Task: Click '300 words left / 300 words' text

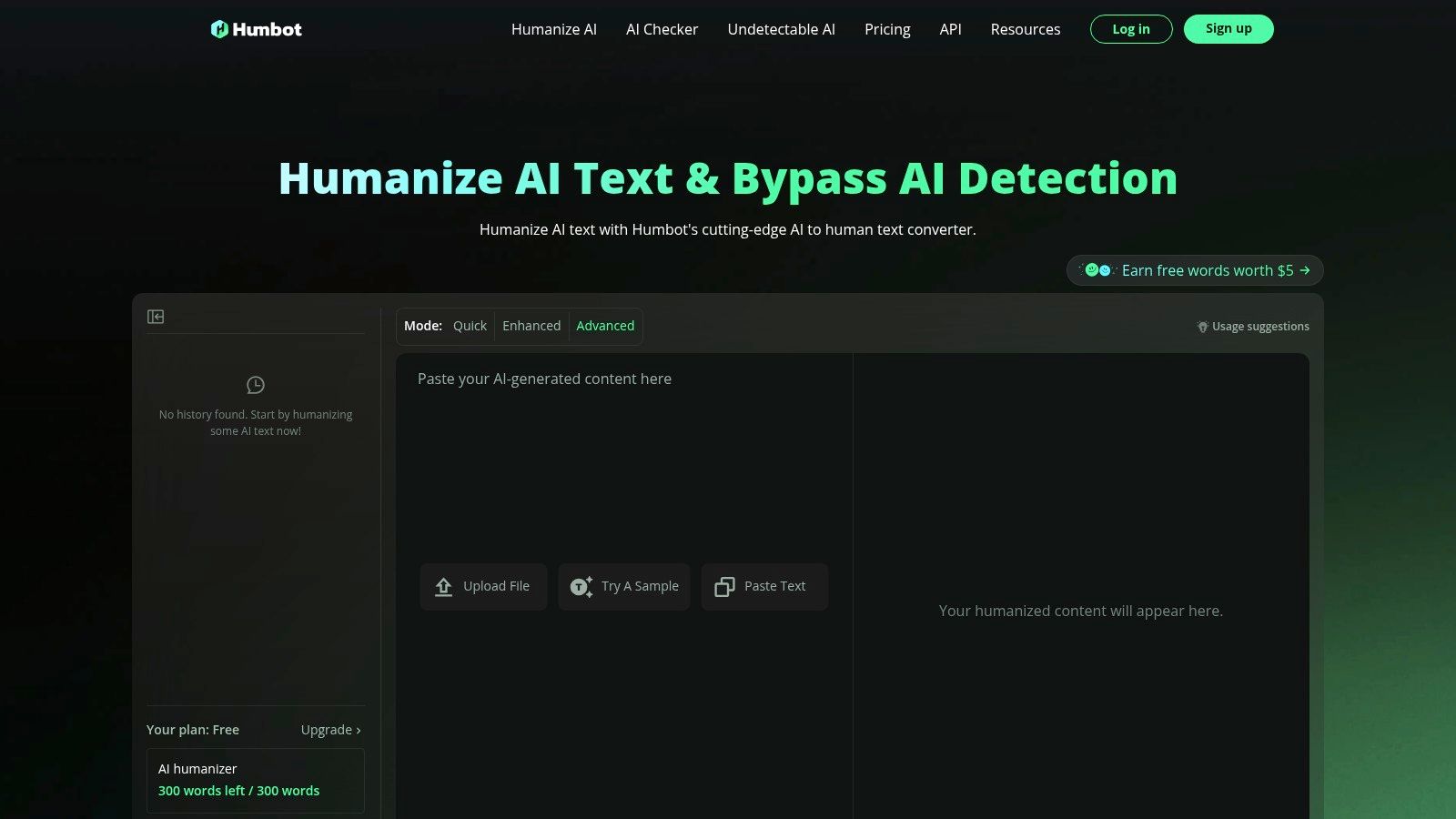Action: (x=238, y=791)
